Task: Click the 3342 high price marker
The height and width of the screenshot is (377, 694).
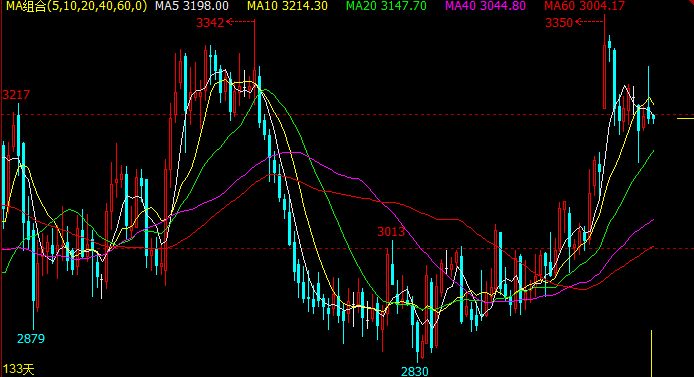Action: click(x=210, y=23)
